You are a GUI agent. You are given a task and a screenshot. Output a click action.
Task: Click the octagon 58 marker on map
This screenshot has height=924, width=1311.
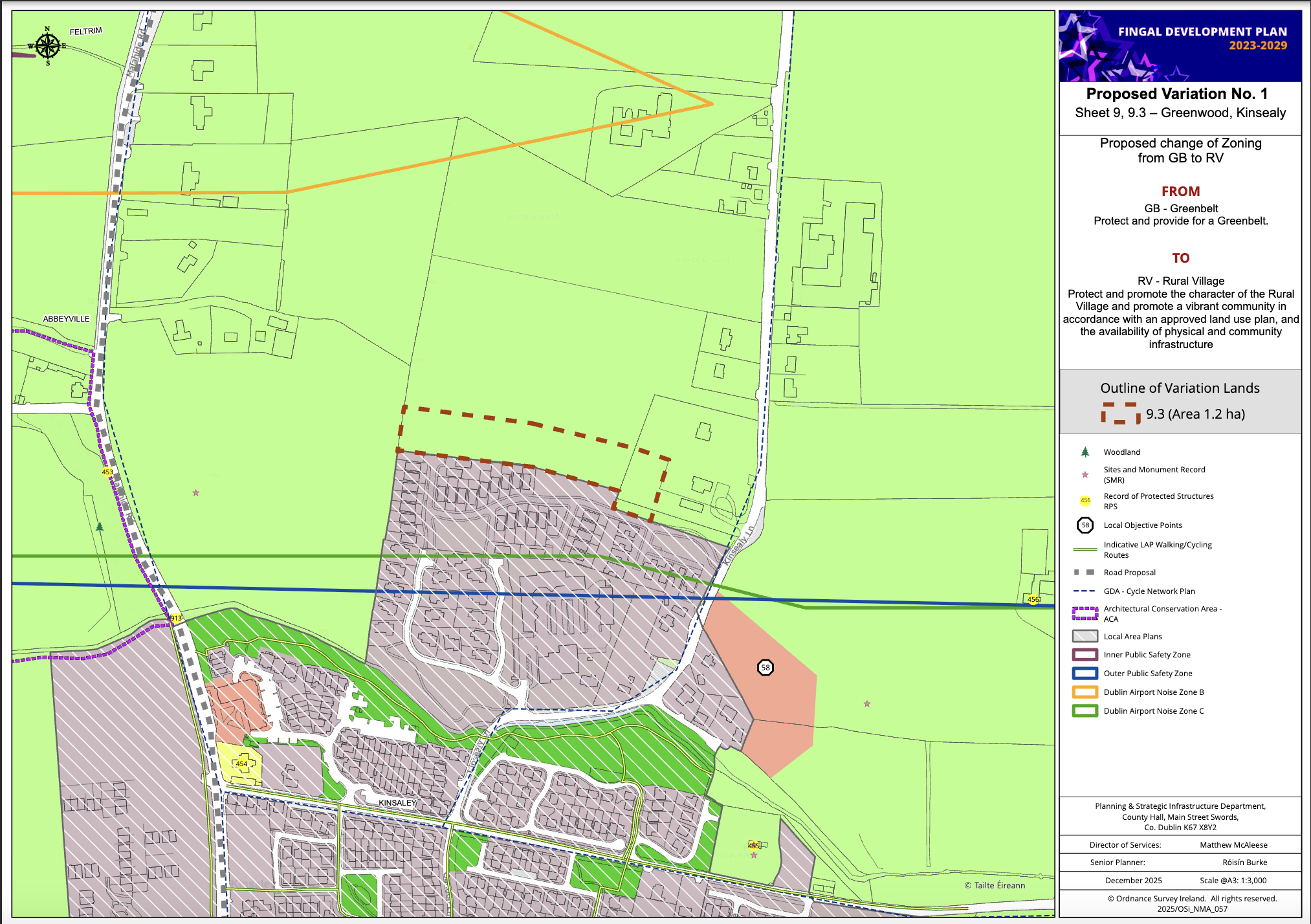766,667
